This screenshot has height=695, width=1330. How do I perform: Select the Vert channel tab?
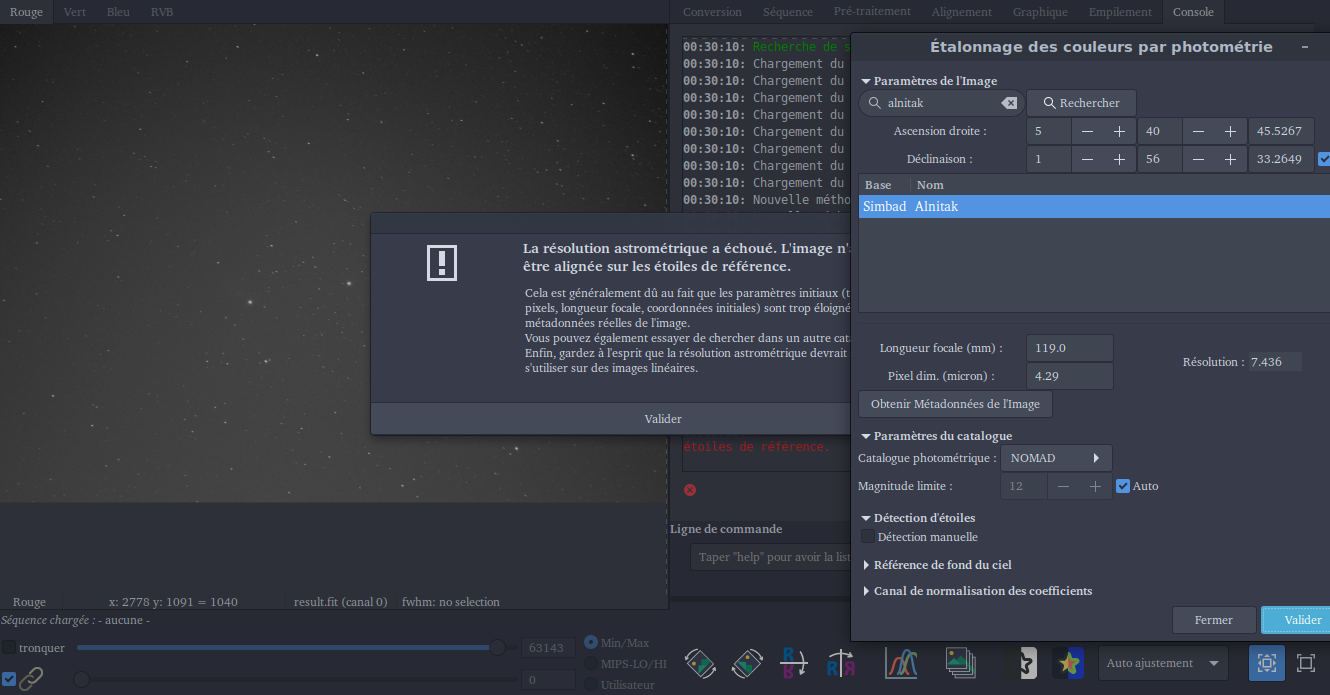(x=74, y=12)
